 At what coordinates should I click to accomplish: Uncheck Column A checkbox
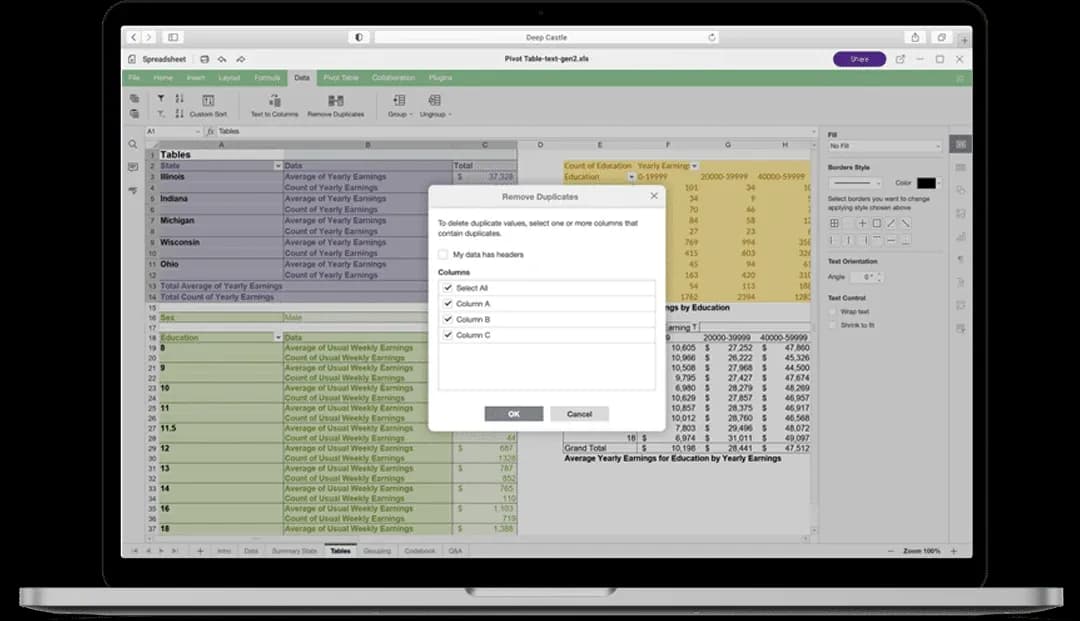[x=448, y=304]
